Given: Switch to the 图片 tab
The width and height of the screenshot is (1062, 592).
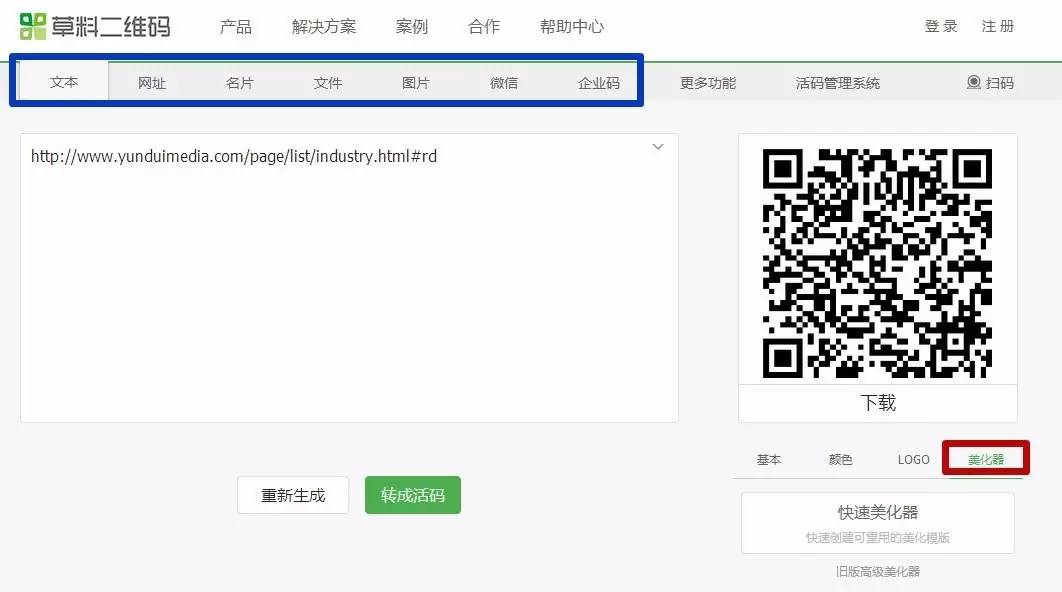Looking at the screenshot, I should click(416, 82).
